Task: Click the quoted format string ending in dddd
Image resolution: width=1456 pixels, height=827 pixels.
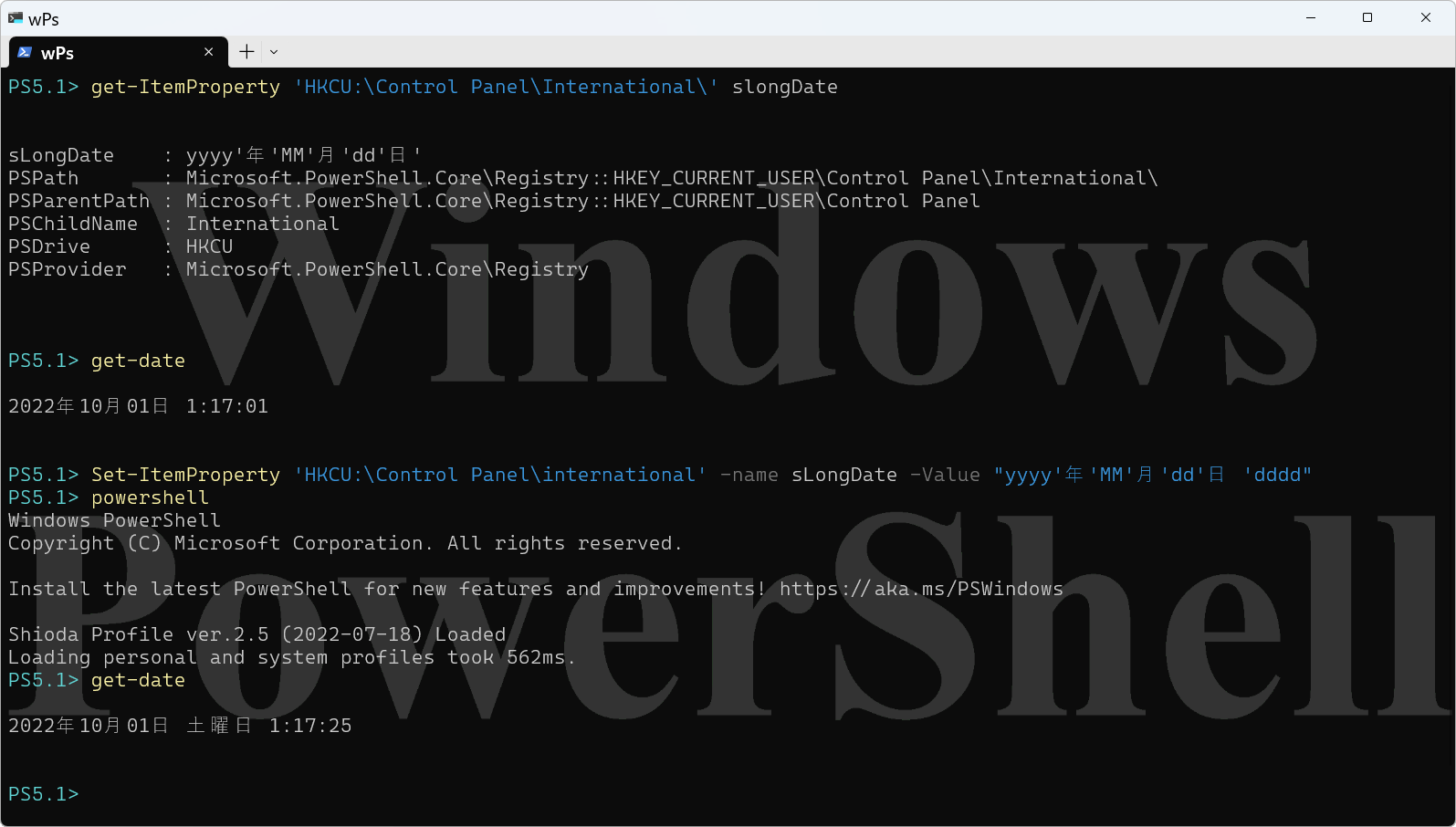Action: pyautogui.click(x=1153, y=475)
